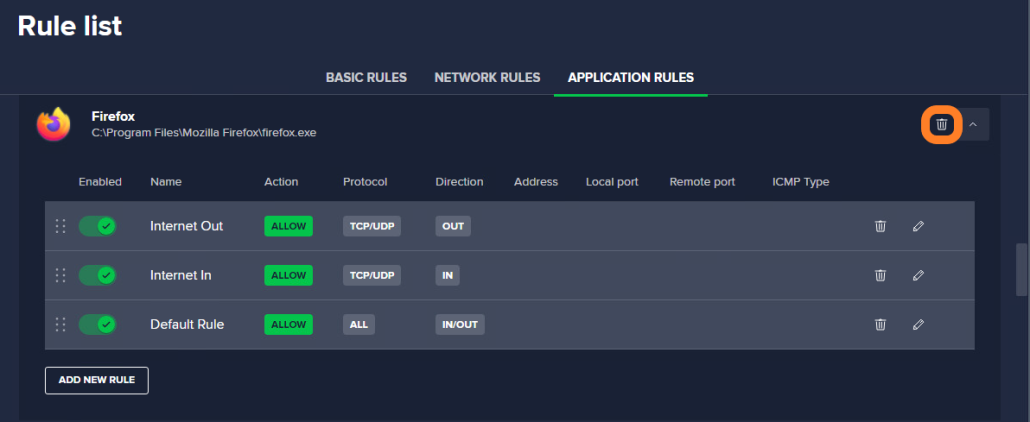Screen dimensions: 1030x422
Task: Collapse the Firefox rules section
Action: pyautogui.click(x=973, y=124)
